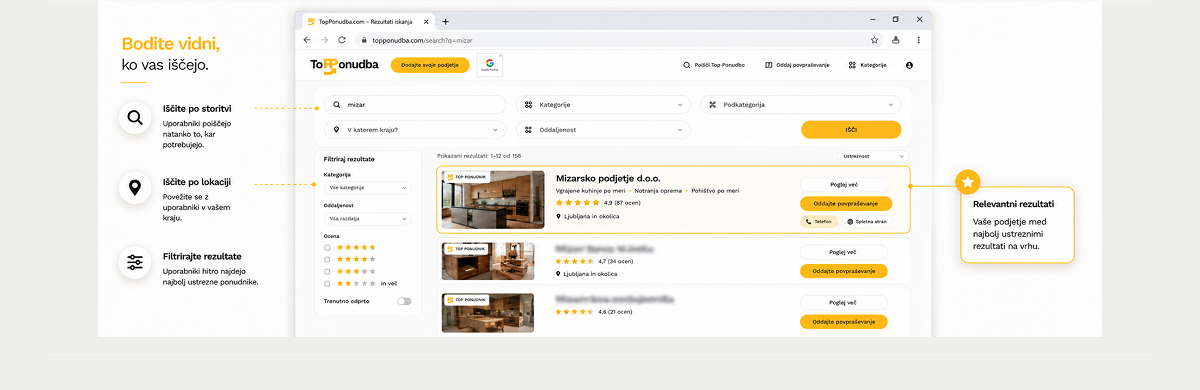The image size is (1200, 390).
Task: Click the mizar search input field
Action: pos(416,104)
